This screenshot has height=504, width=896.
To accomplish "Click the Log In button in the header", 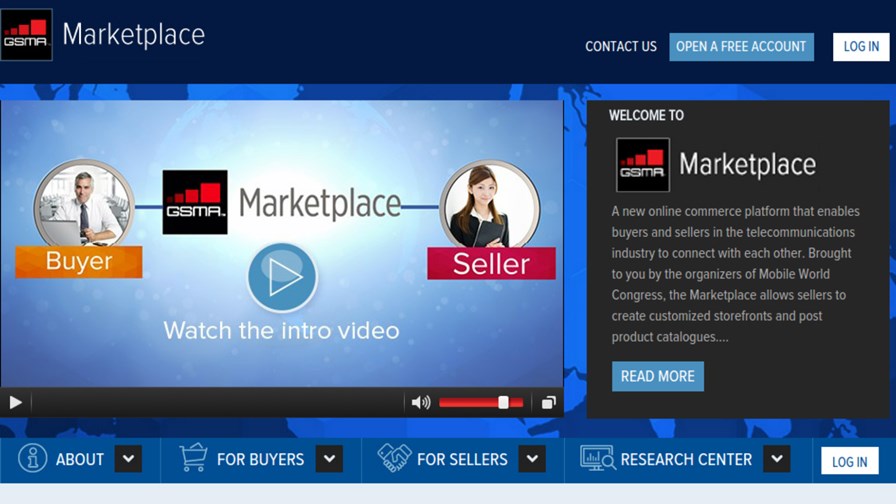I will (x=861, y=47).
